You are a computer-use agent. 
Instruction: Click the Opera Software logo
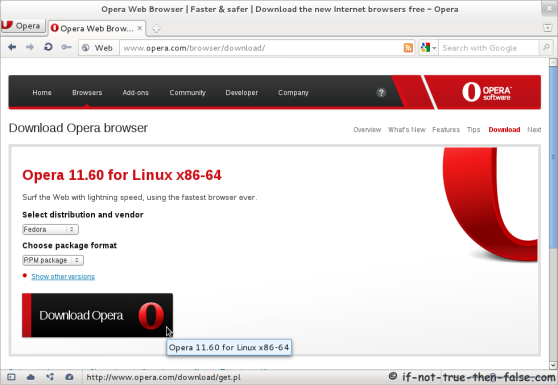tap(486, 92)
